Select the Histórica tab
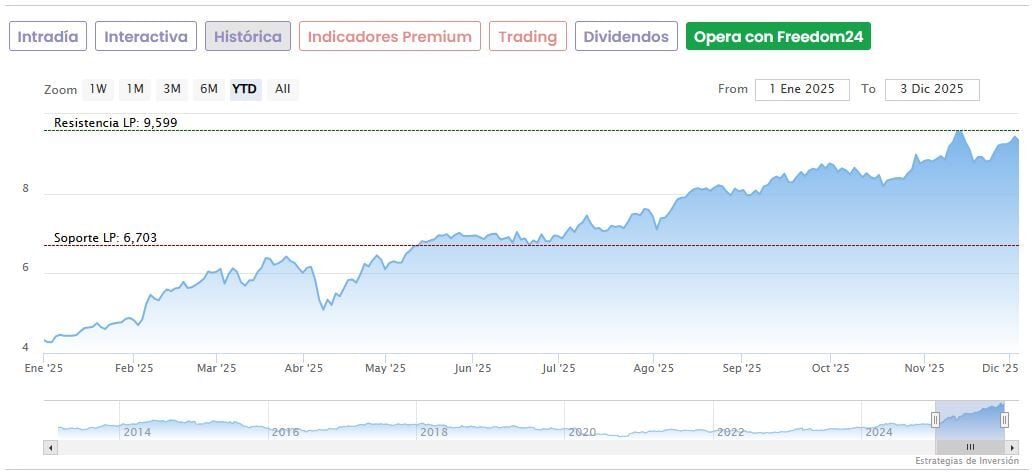Image resolution: width=1035 pixels, height=475 pixels. click(x=248, y=37)
